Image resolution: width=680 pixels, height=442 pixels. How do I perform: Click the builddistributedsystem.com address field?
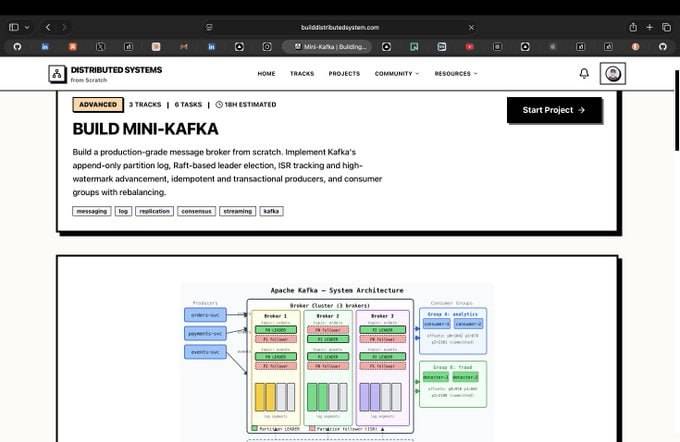point(340,27)
